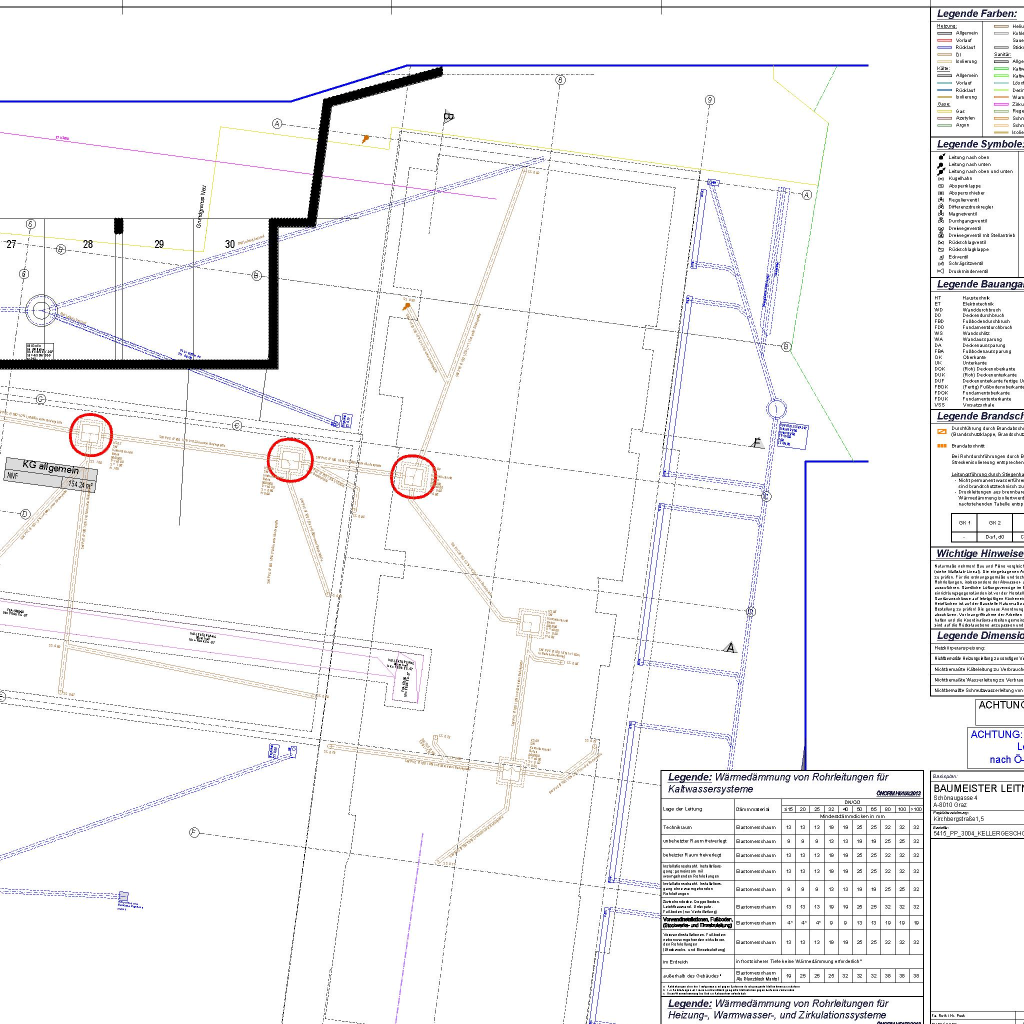
Task: Click the large concentric-circle manhole symbol
Action: click(x=42, y=310)
